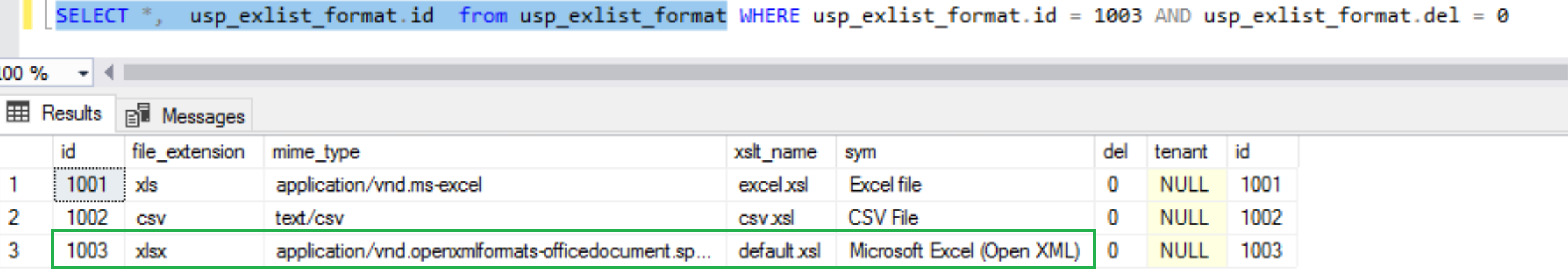
Task: Click the horizontal scrollbar left arrow
Action: pyautogui.click(x=109, y=73)
